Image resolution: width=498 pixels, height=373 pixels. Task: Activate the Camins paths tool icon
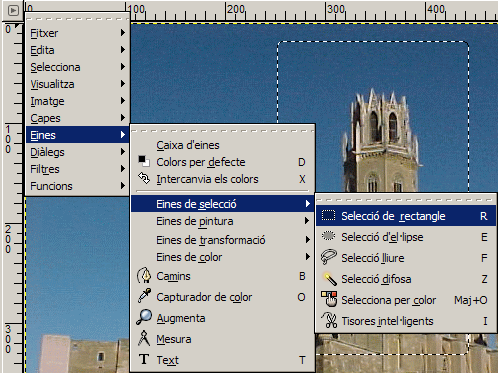click(144, 276)
